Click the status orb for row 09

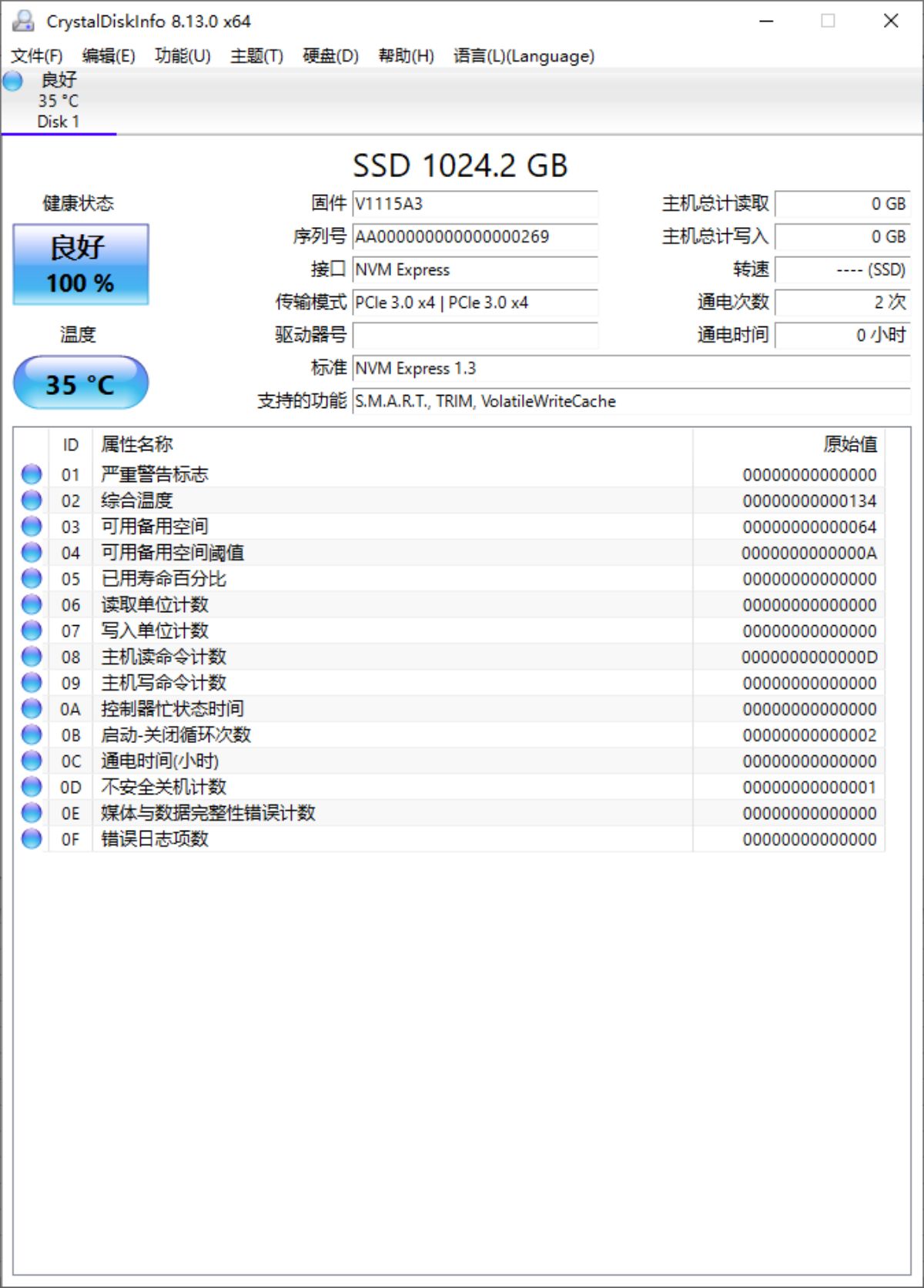click(x=32, y=683)
